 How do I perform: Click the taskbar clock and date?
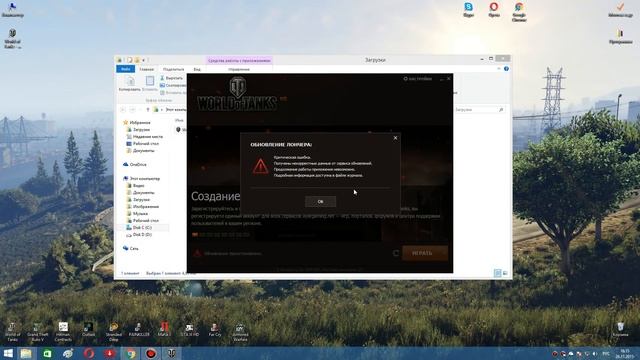pos(625,353)
